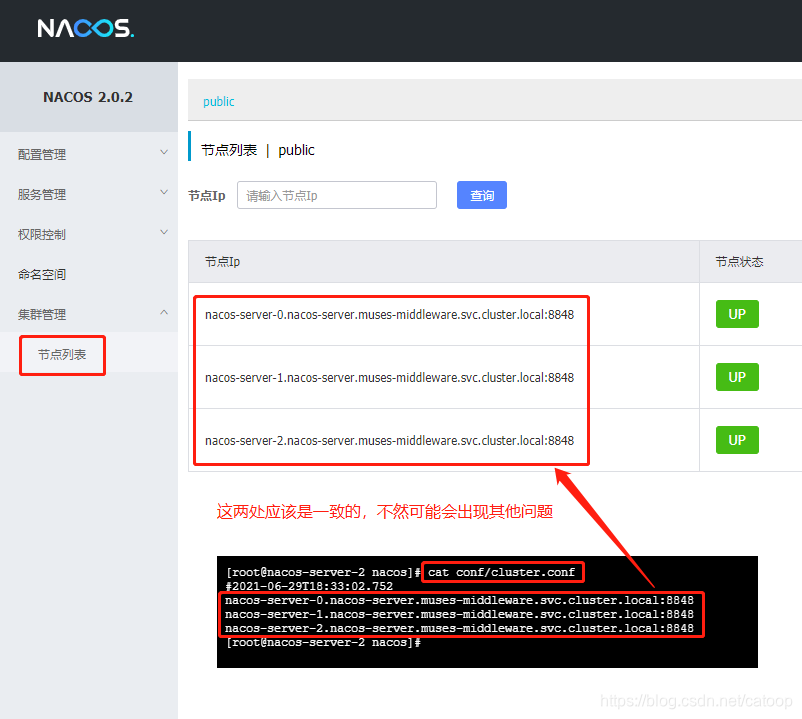Click the NACOS 2.0.2 version label
Screen dimensions: 802x719
[88, 97]
